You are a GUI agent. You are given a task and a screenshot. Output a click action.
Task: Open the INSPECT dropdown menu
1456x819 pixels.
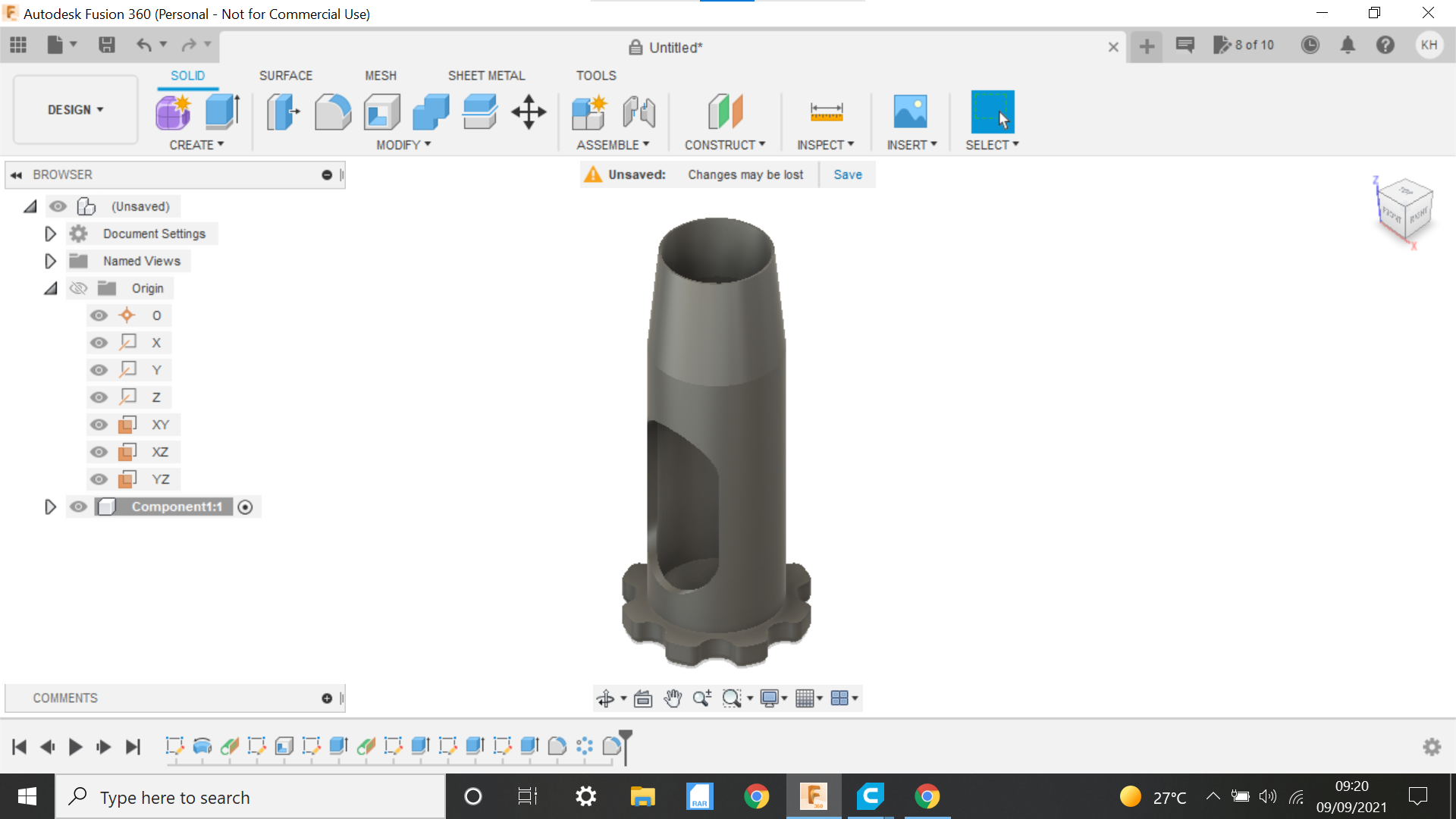825,145
